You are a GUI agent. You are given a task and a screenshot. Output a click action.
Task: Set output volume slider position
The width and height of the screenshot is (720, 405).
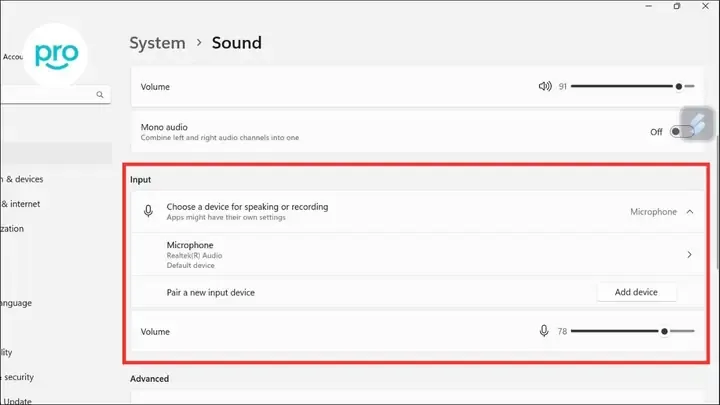tap(632, 86)
